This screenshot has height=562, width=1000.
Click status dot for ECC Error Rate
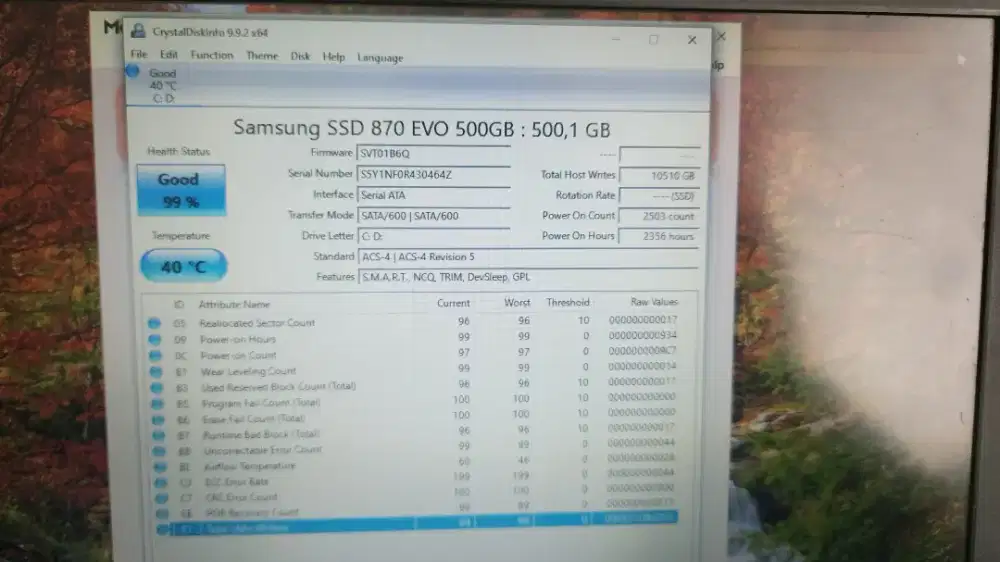pos(161,482)
